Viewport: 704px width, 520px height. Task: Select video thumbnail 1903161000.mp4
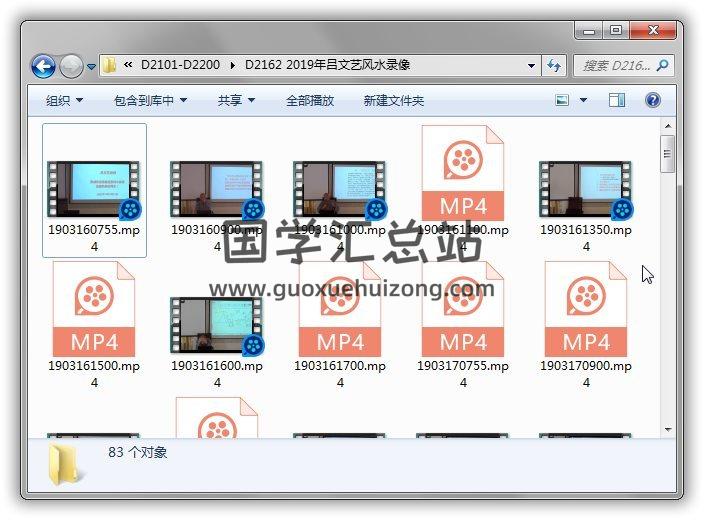pos(339,189)
